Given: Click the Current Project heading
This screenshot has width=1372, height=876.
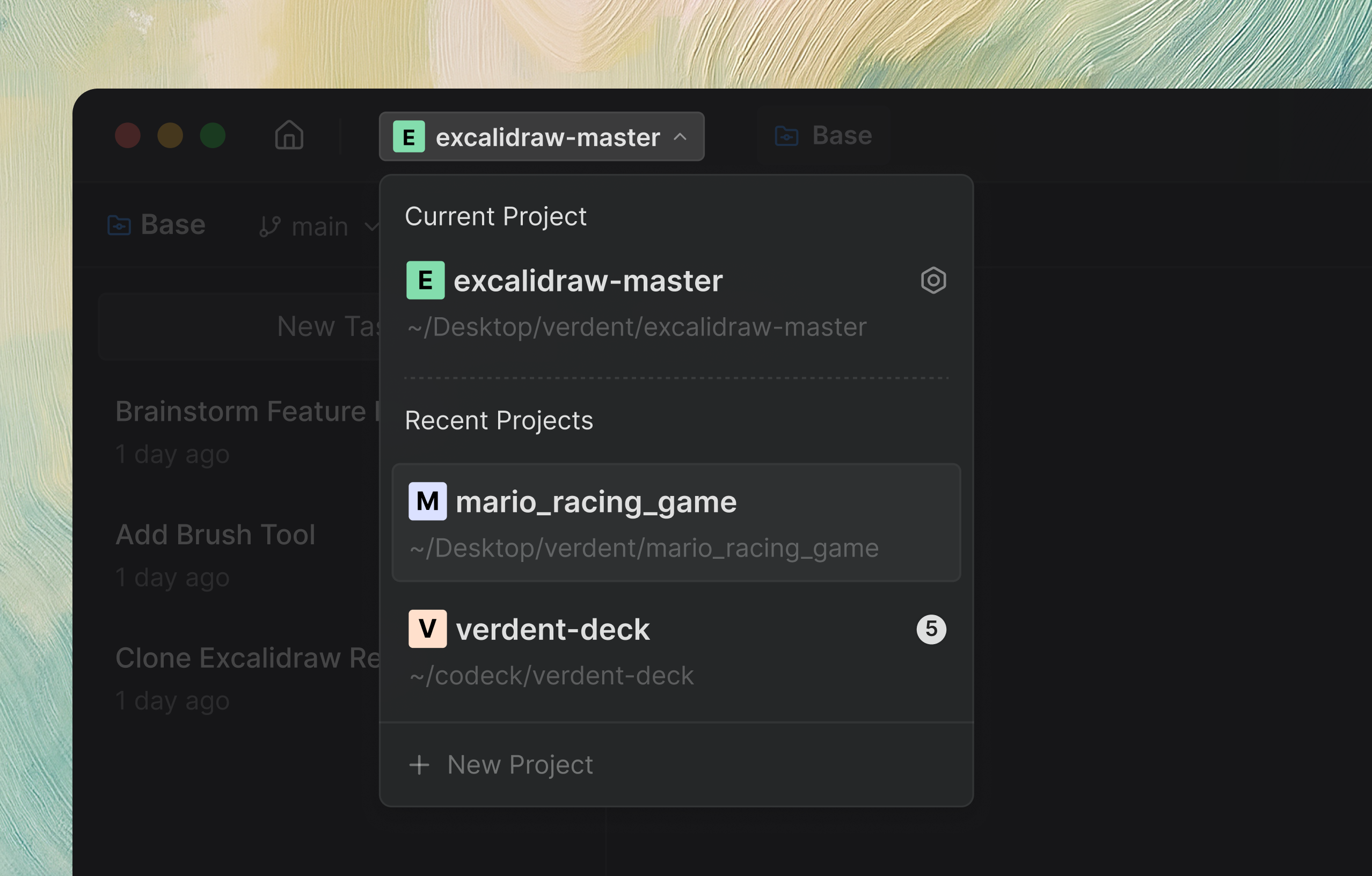Looking at the screenshot, I should click(495, 216).
